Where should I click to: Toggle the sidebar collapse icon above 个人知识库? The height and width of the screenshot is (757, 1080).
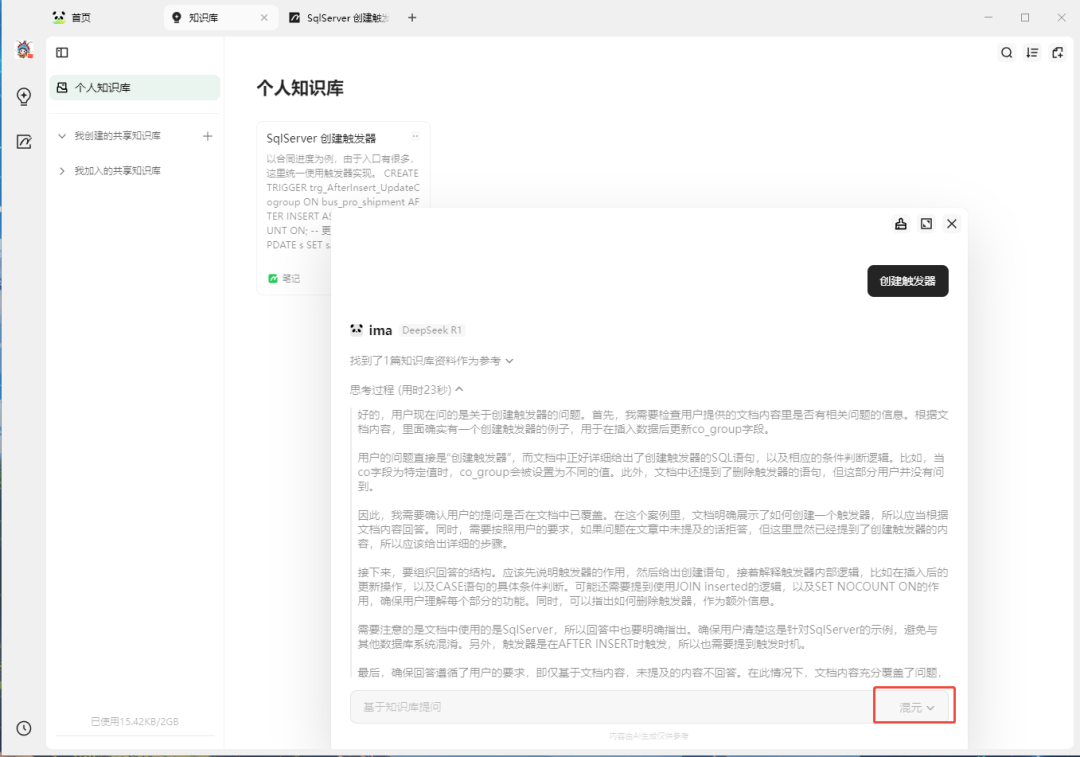62,51
